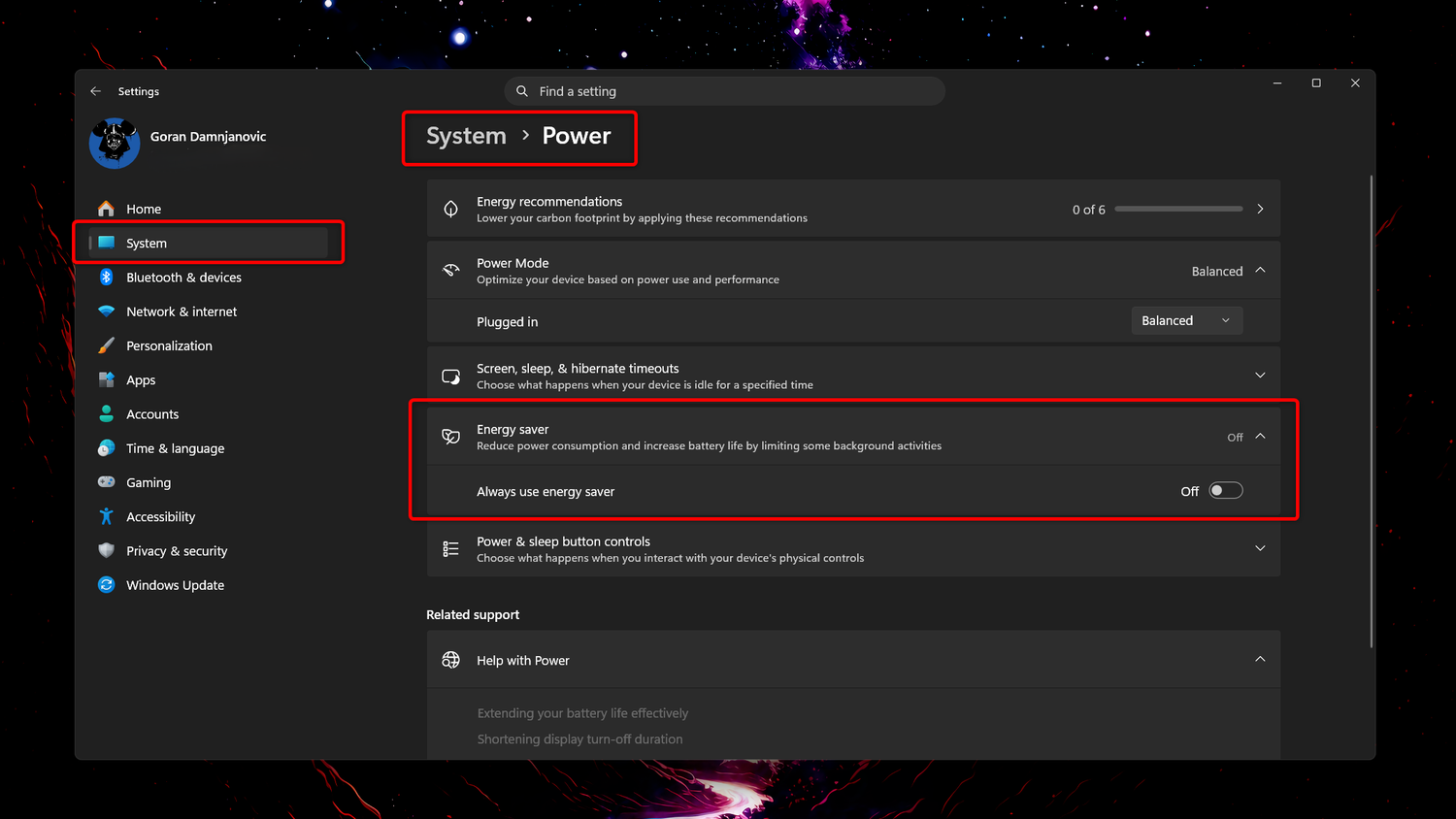Image resolution: width=1456 pixels, height=819 pixels.
Task: Click the Energy recommendations title text
Action: [x=549, y=202]
